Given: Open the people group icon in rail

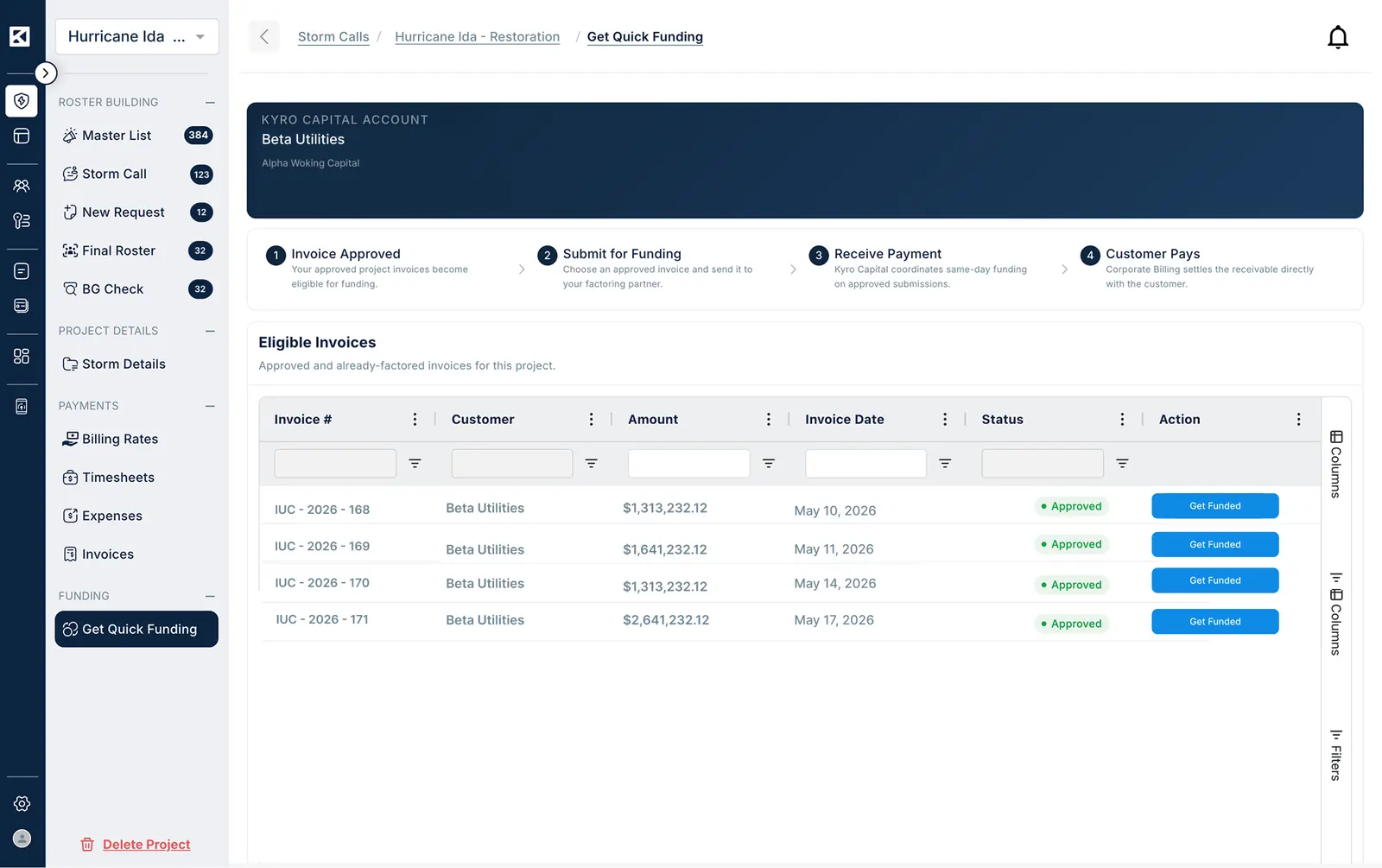Looking at the screenshot, I should point(22,186).
